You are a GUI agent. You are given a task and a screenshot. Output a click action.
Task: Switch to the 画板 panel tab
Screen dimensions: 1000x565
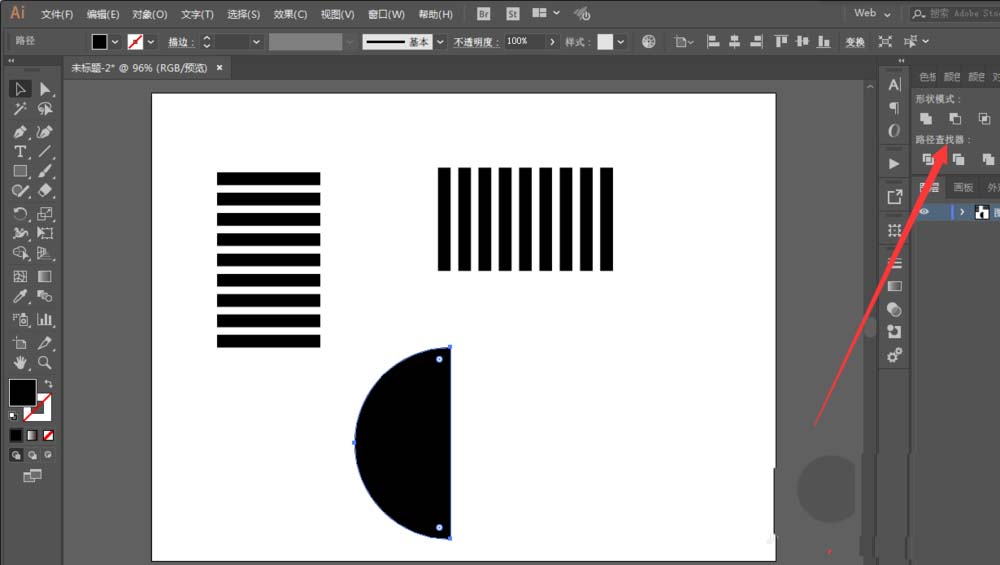click(962, 187)
